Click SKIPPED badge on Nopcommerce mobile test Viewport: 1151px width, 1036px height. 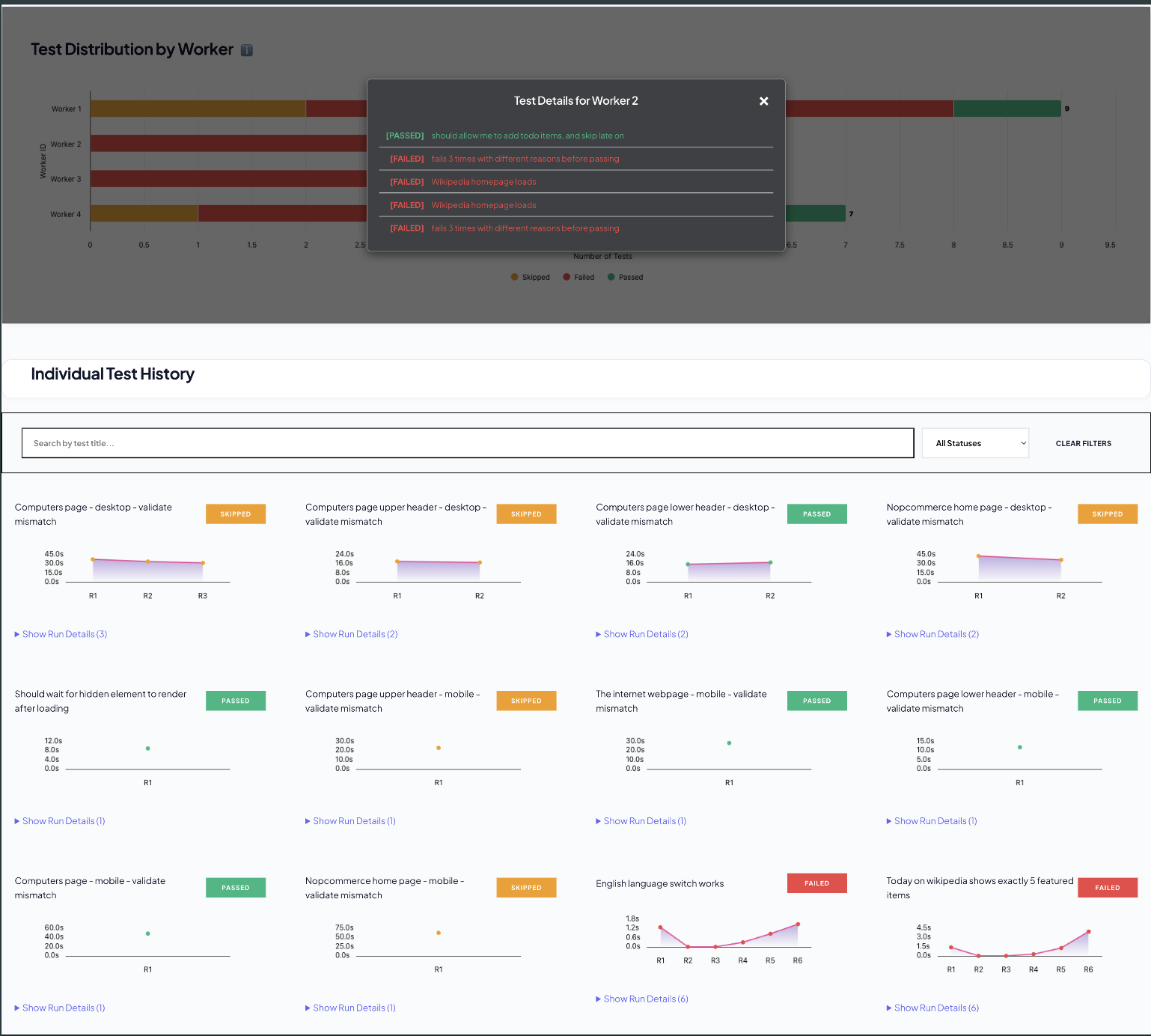point(526,888)
